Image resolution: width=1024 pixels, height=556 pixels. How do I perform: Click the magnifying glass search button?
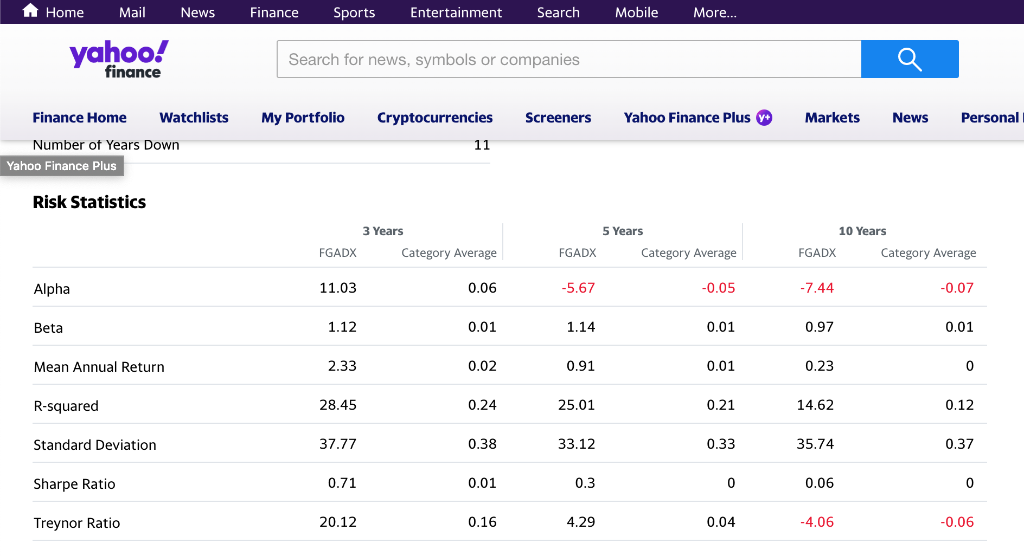pos(910,59)
